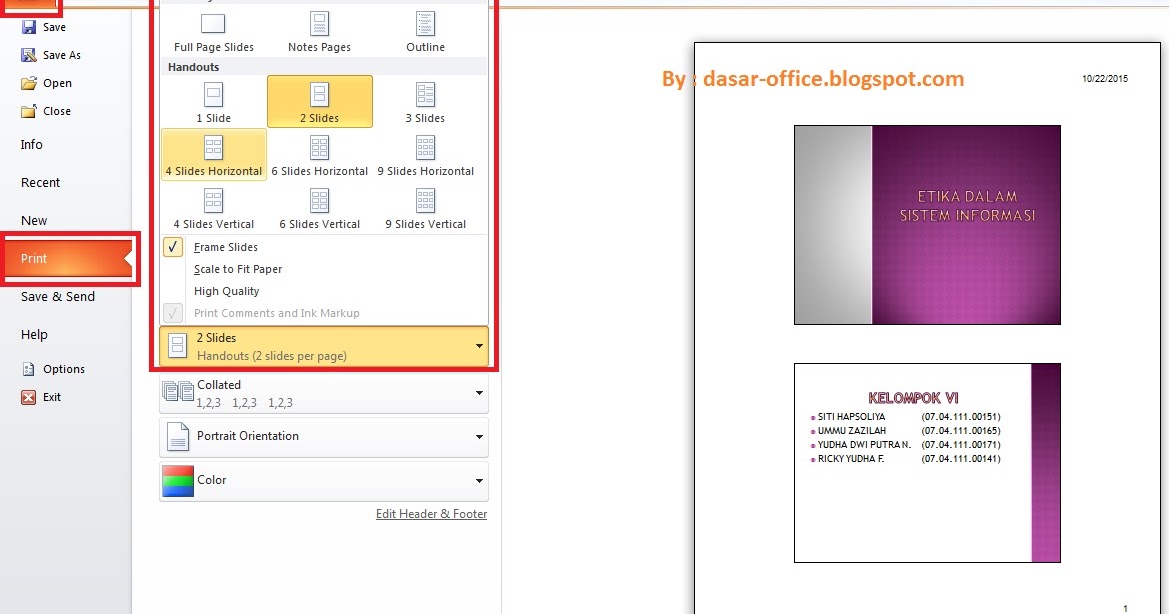The width and height of the screenshot is (1169, 614).
Task: Expand the Portrait Orientation dropdown arrow
Action: coord(479,437)
